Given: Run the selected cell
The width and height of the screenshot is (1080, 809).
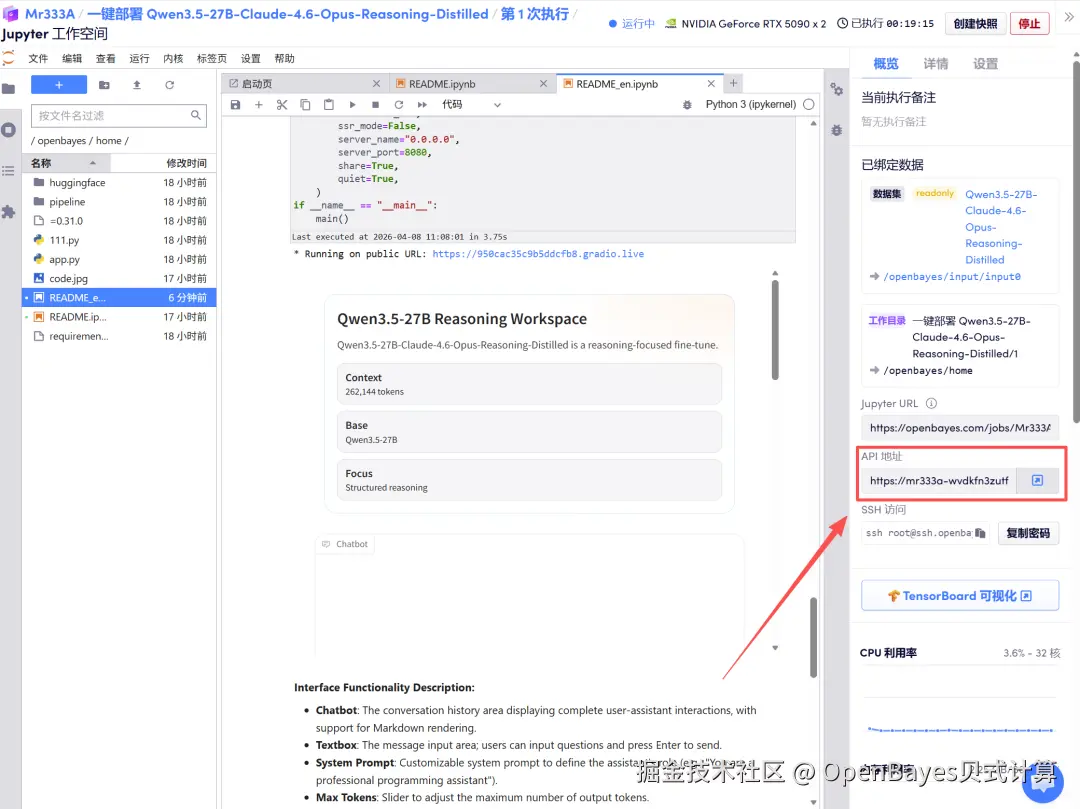Looking at the screenshot, I should click(x=352, y=105).
